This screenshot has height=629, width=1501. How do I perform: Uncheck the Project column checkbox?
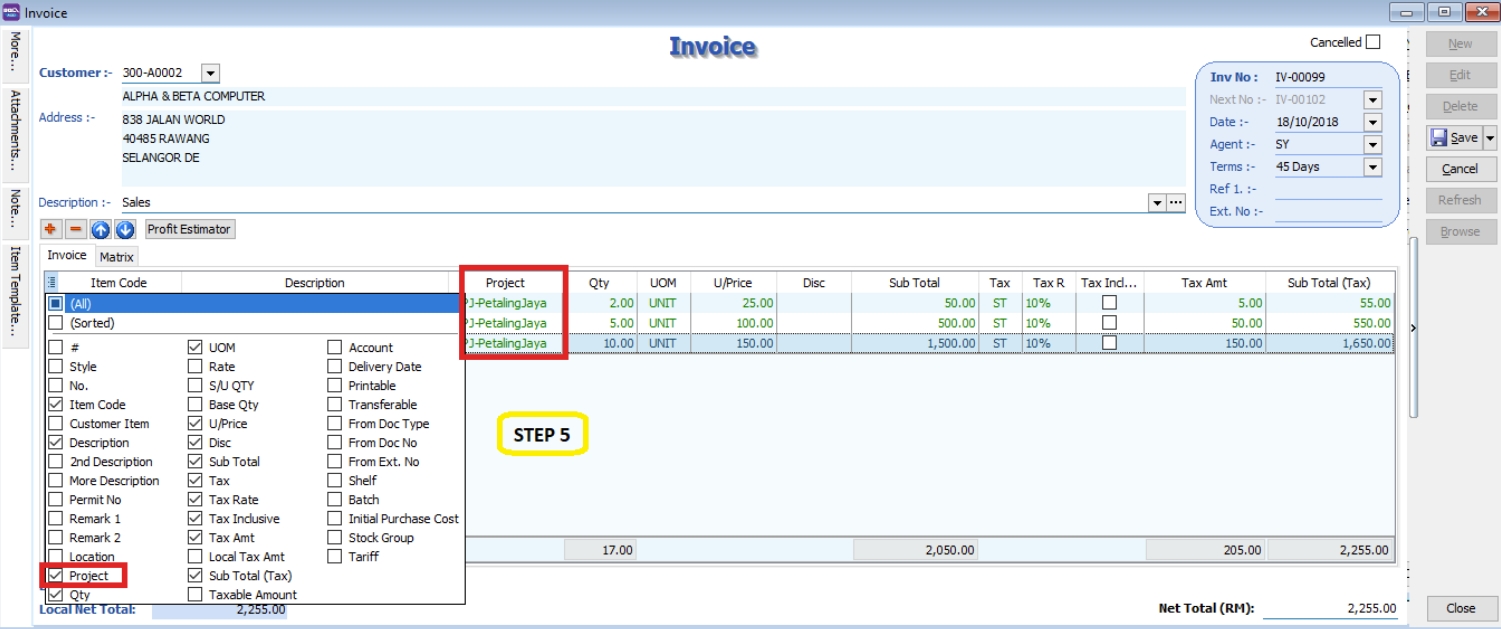point(56,576)
